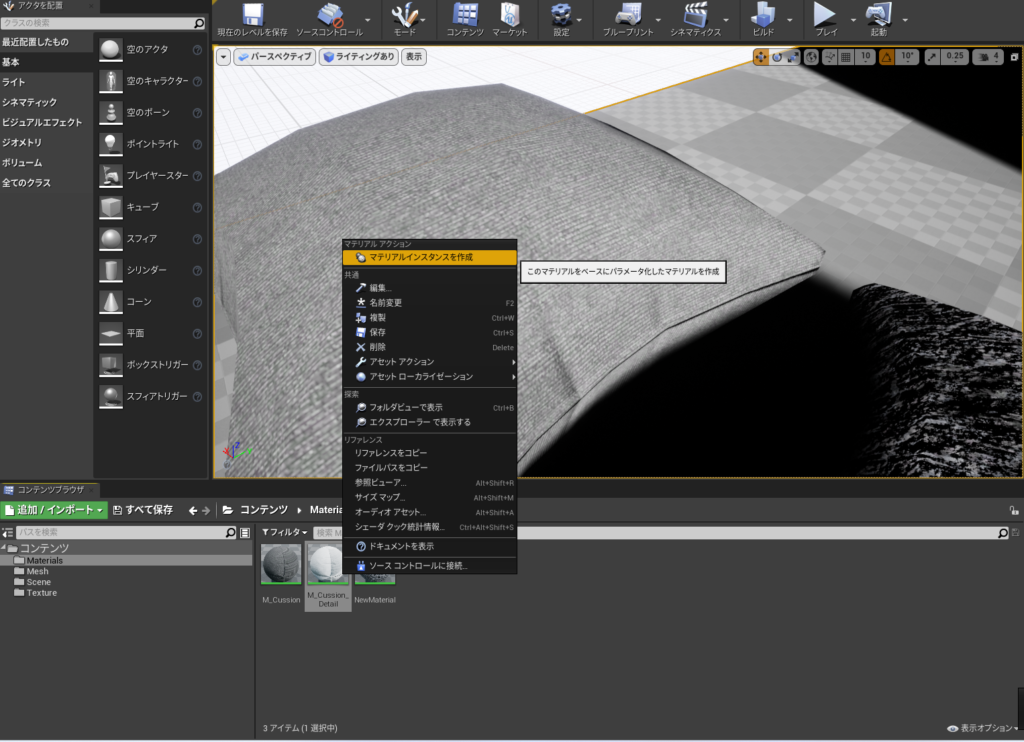This screenshot has height=742, width=1024.
Task: Open the Lit (ライティングあり) view mode dropdown
Action: [x=359, y=57]
